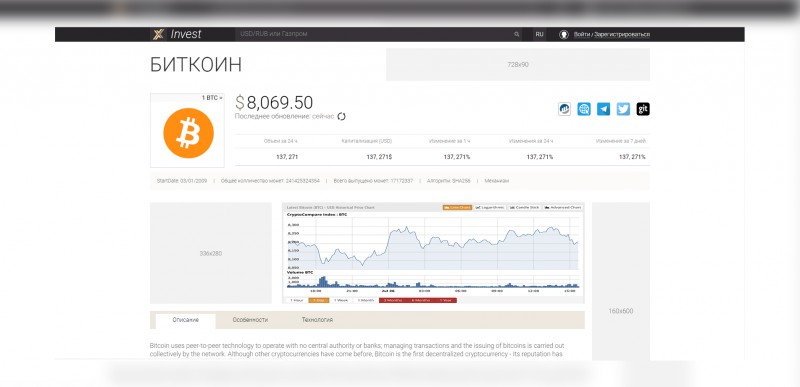Screen dimensions: 800x387
Task: Click the orange Bitcoin logo image
Action: (x=188, y=133)
